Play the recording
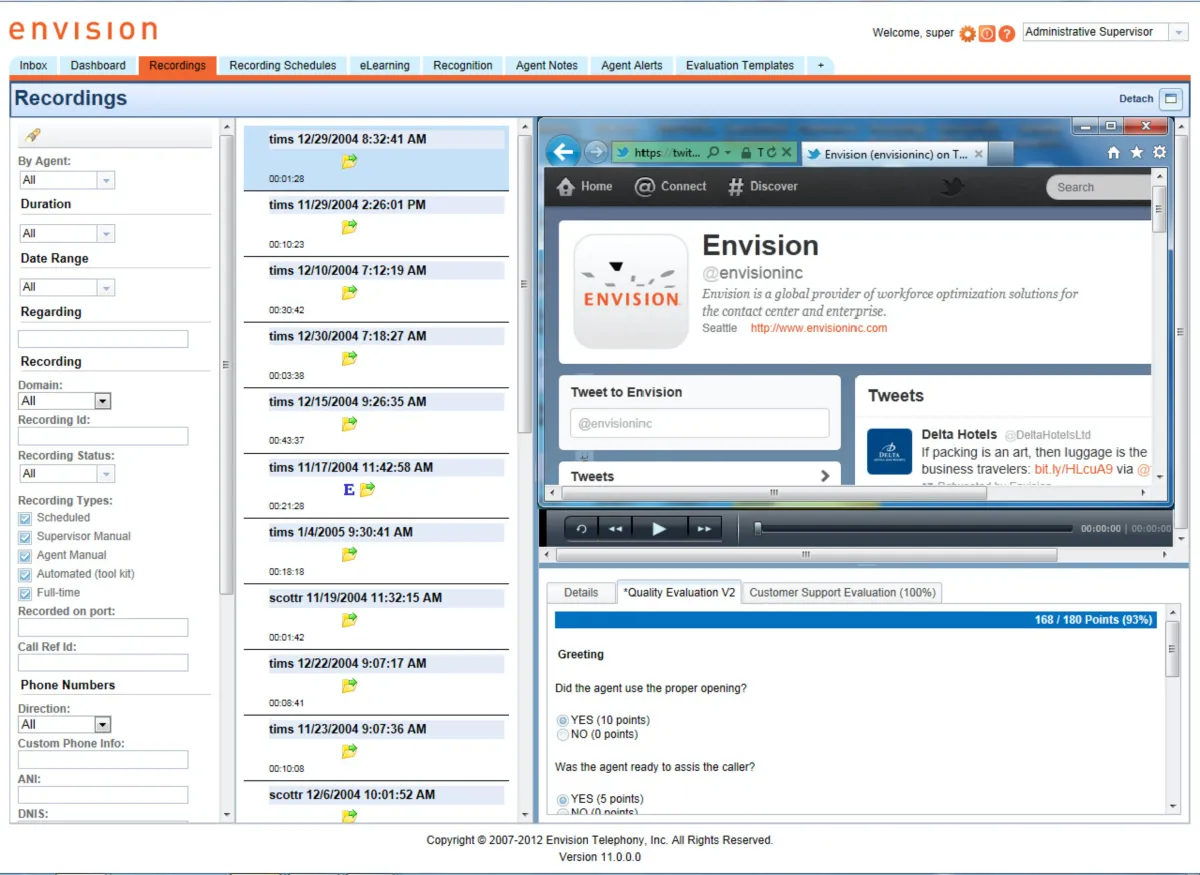Viewport: 1200px width, 875px height. click(x=659, y=529)
